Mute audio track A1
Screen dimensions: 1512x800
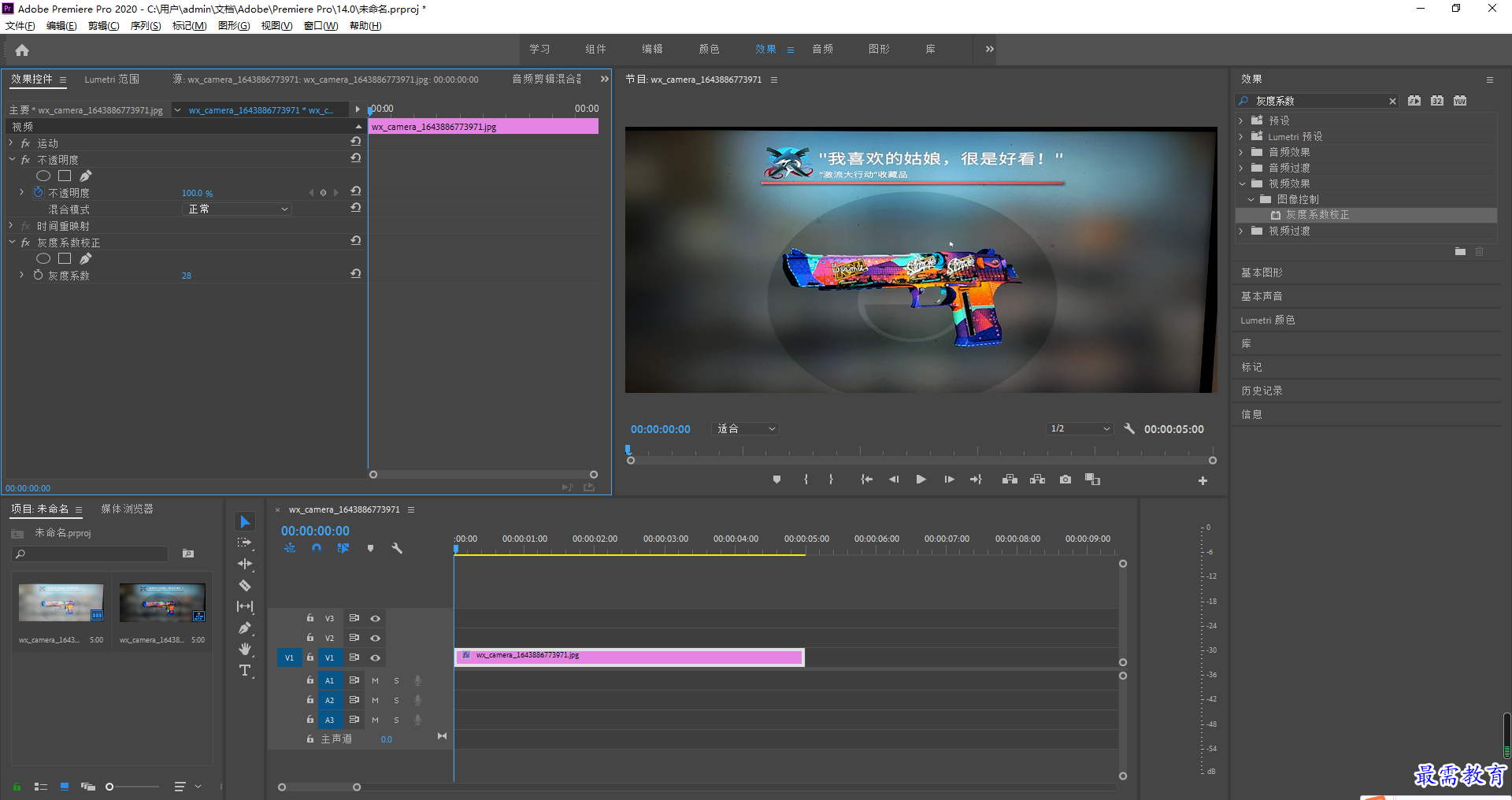[x=375, y=680]
